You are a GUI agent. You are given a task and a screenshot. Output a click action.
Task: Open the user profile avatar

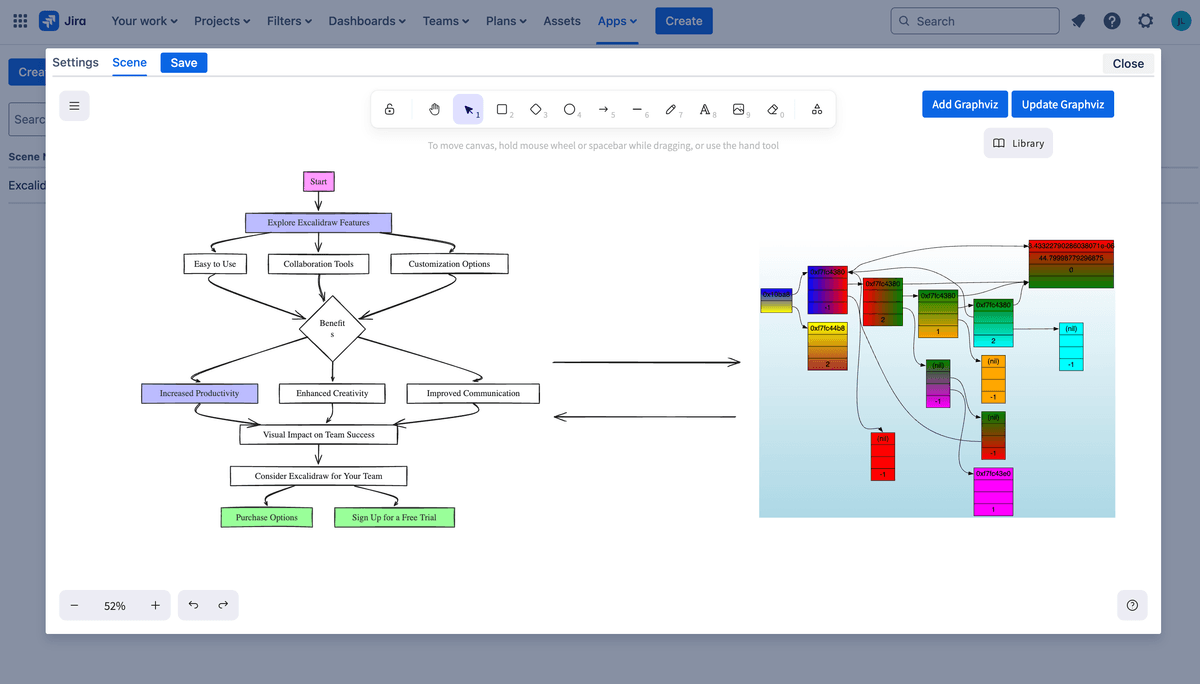coord(1179,21)
